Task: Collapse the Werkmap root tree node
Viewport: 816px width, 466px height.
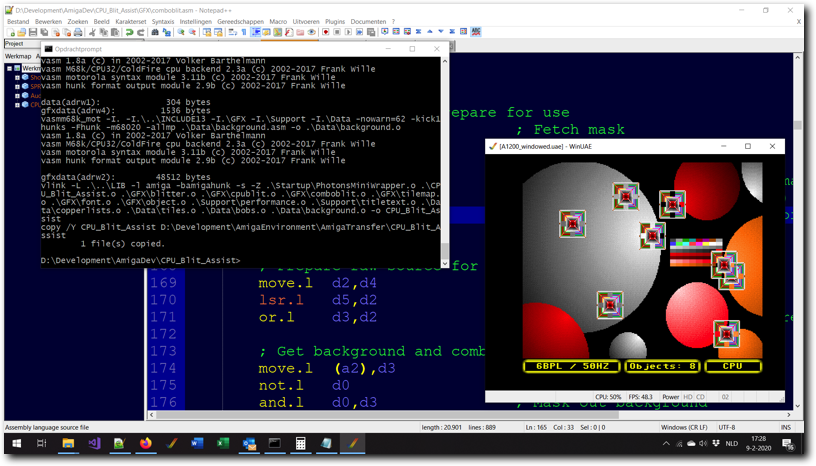Action: (x=9, y=68)
